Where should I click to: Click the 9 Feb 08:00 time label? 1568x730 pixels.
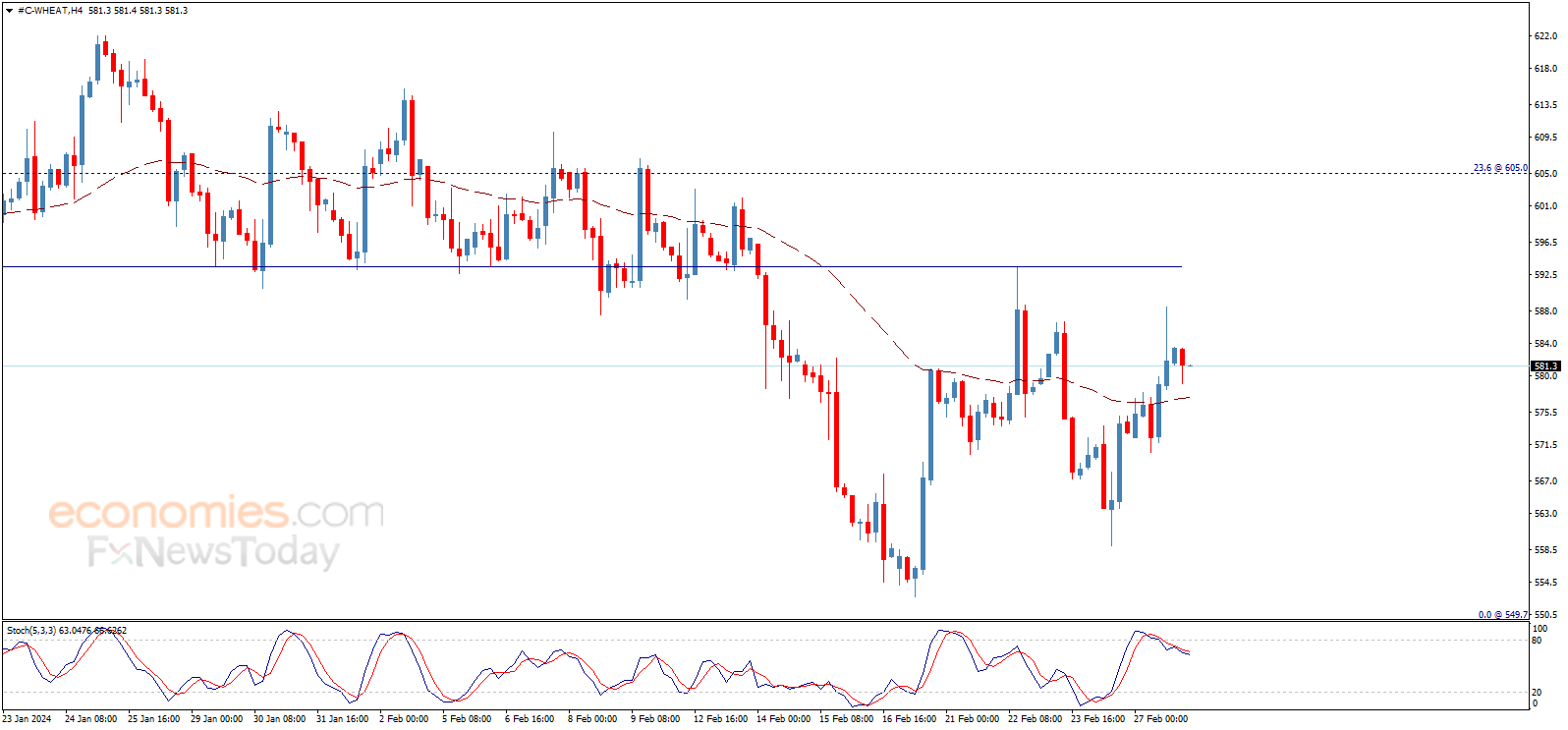[x=655, y=719]
